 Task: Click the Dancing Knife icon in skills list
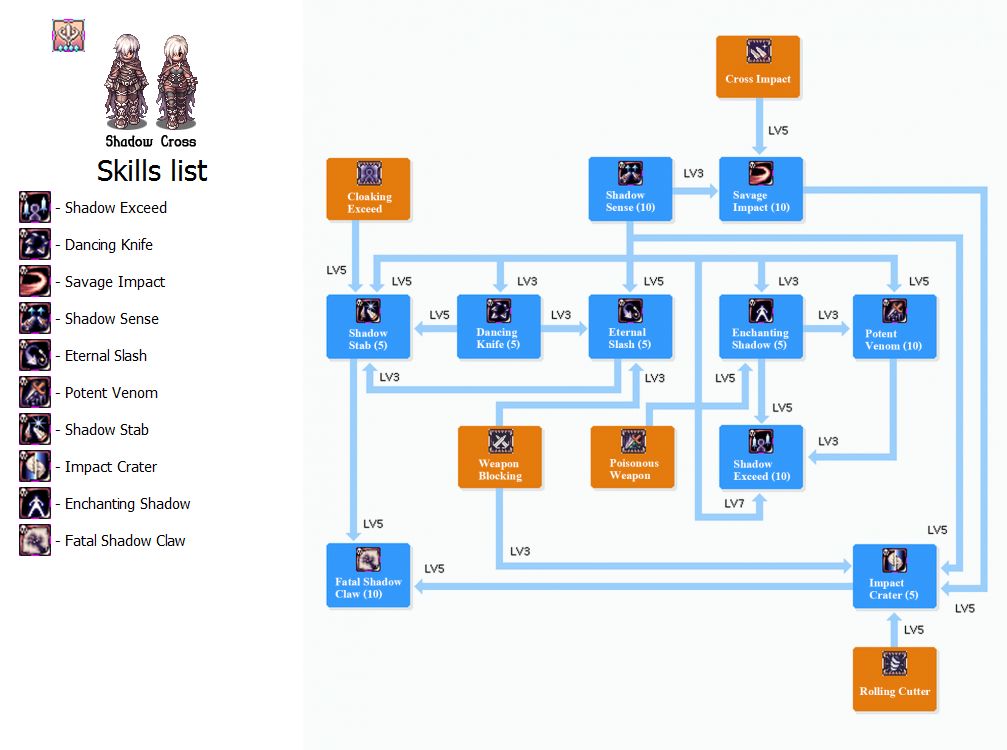coord(35,245)
